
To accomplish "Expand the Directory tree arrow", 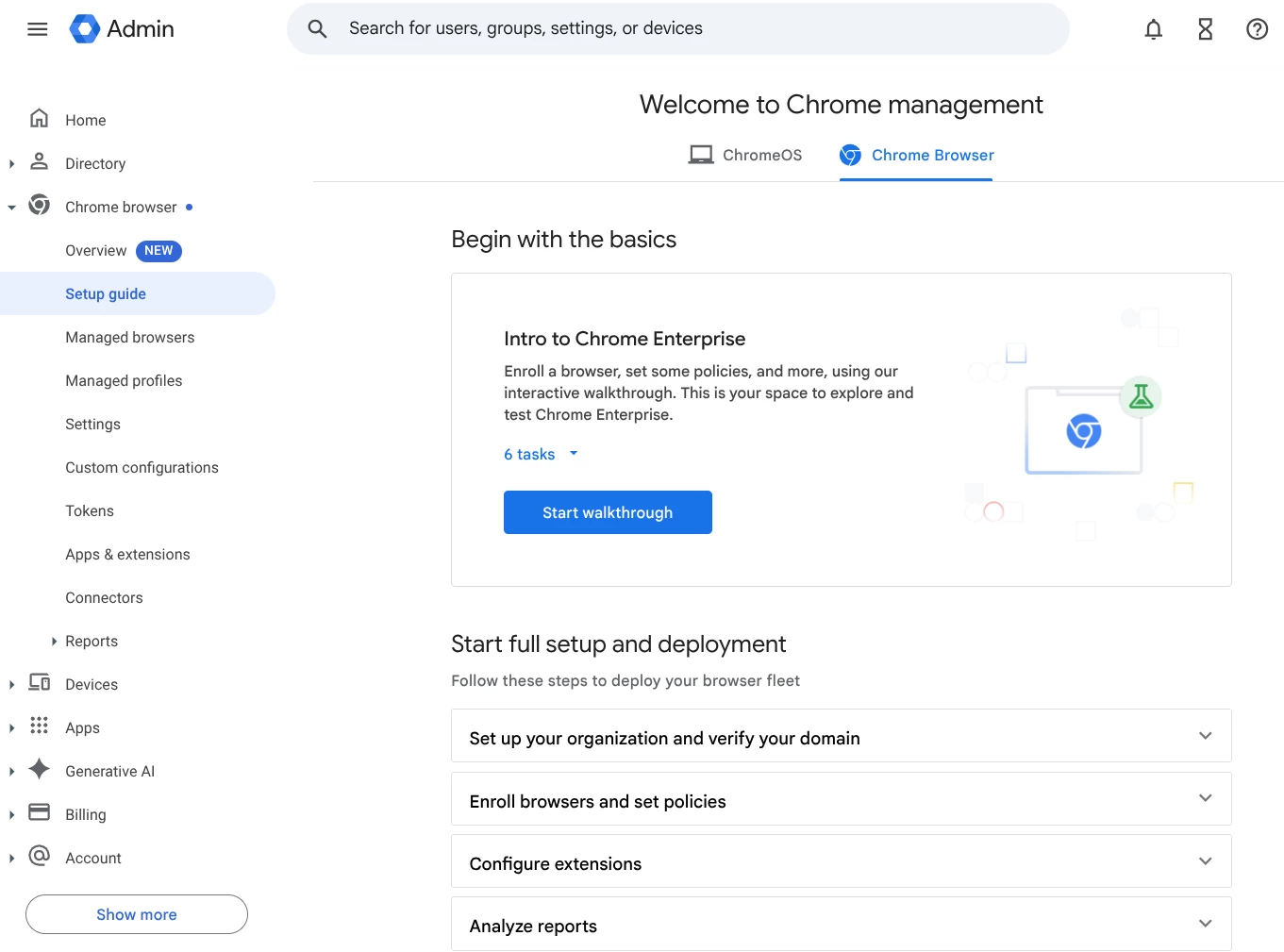I will tap(11, 164).
